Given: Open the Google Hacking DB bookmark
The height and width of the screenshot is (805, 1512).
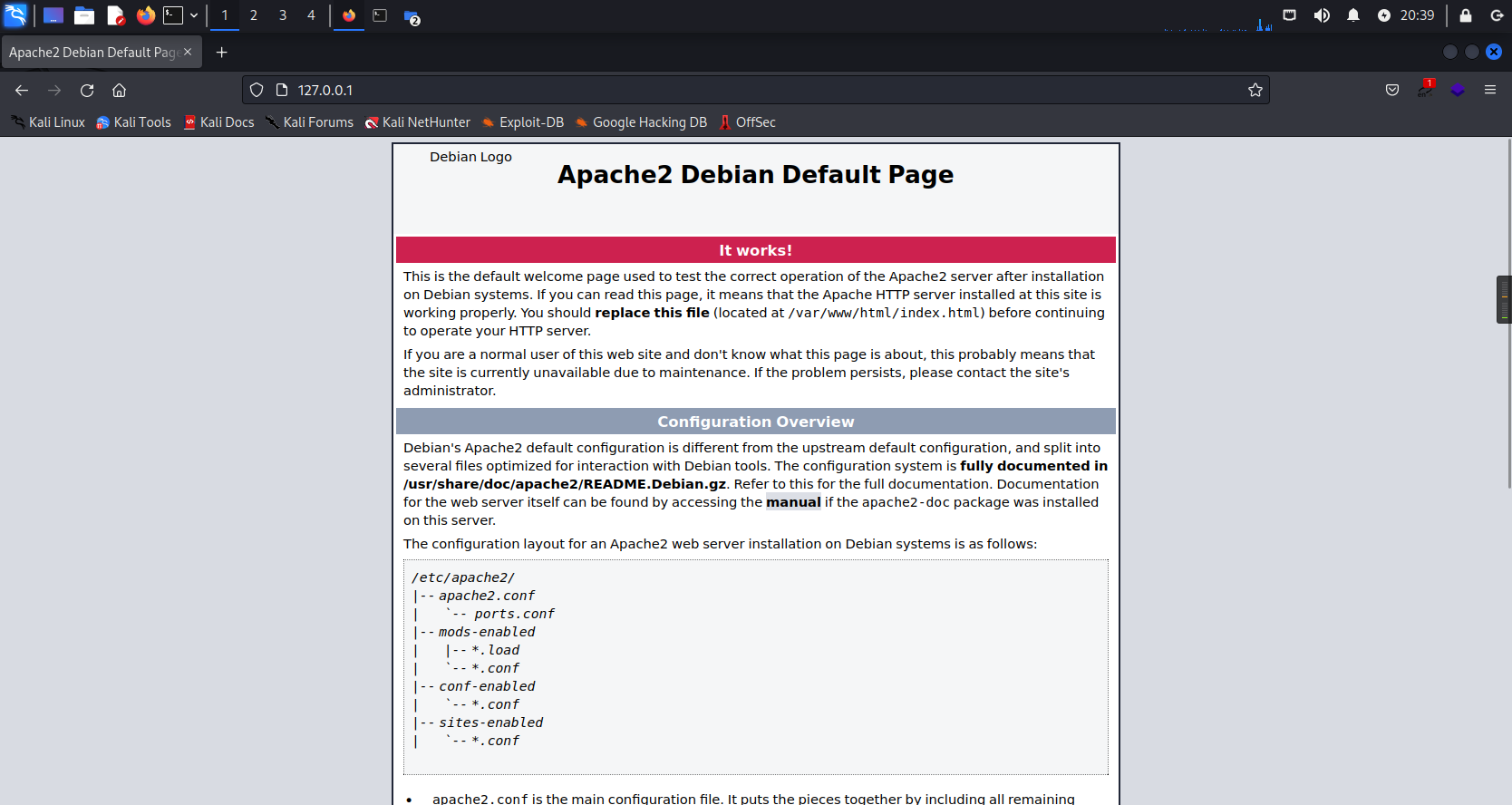Looking at the screenshot, I should pyautogui.click(x=641, y=122).
